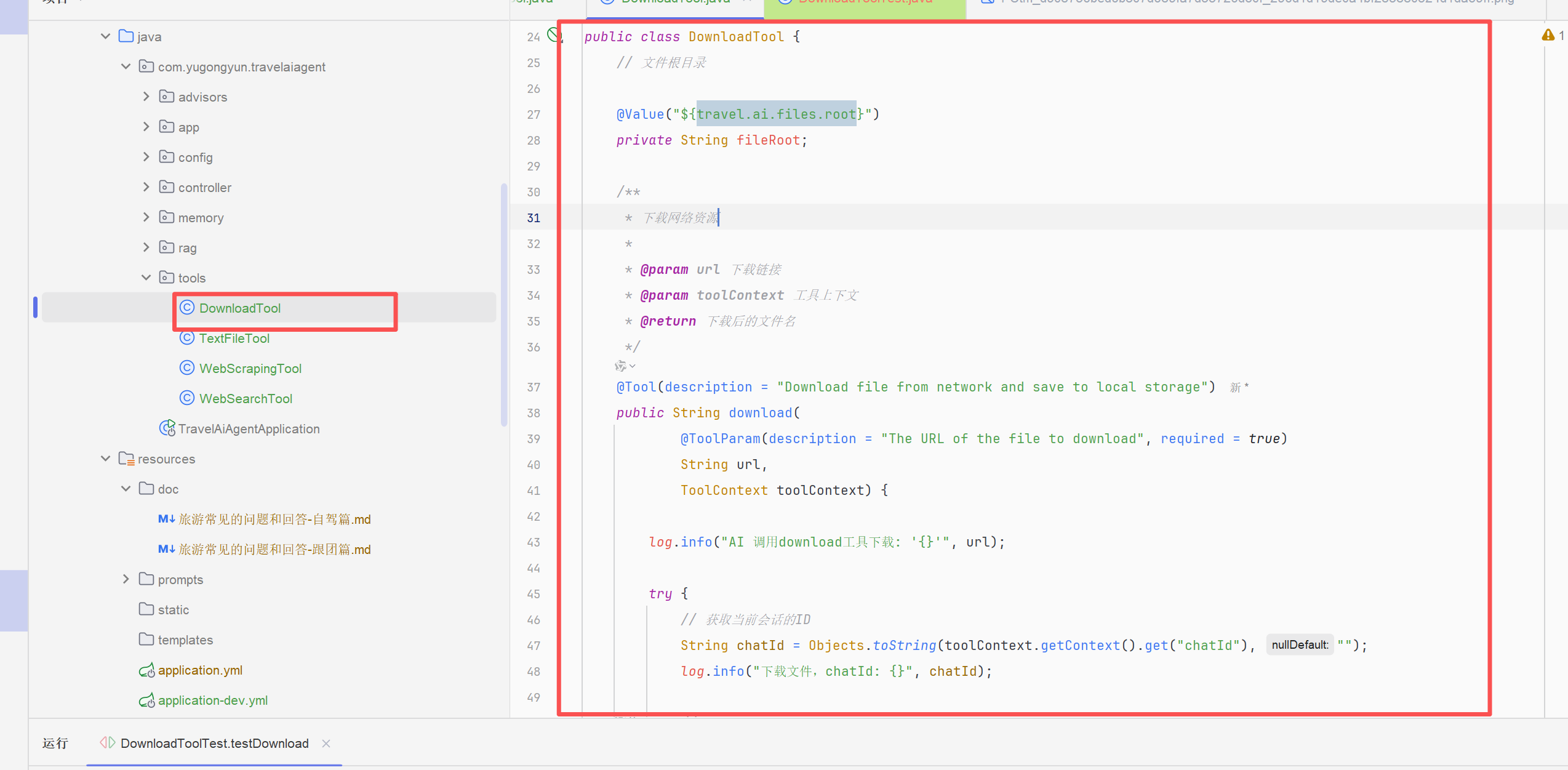Expand the advisors package
Viewport: 1568px width, 770px height.
tap(146, 97)
